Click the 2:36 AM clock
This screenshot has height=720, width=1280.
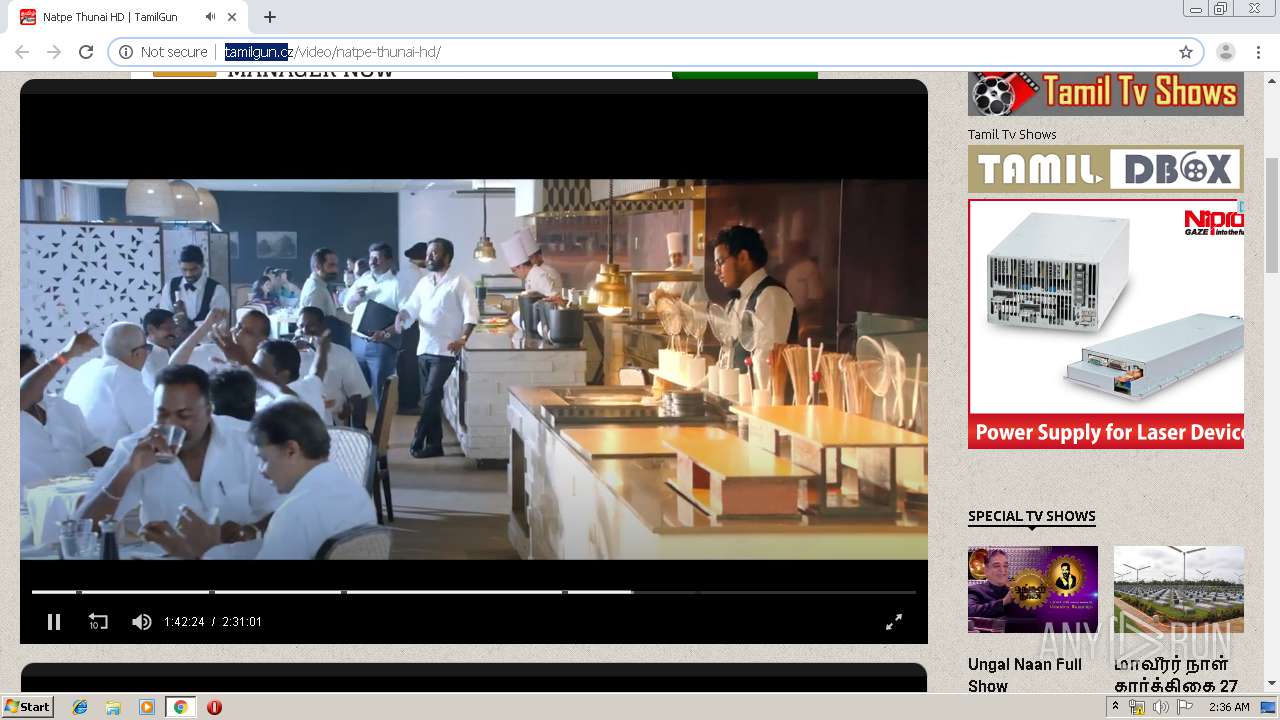[x=1229, y=707]
